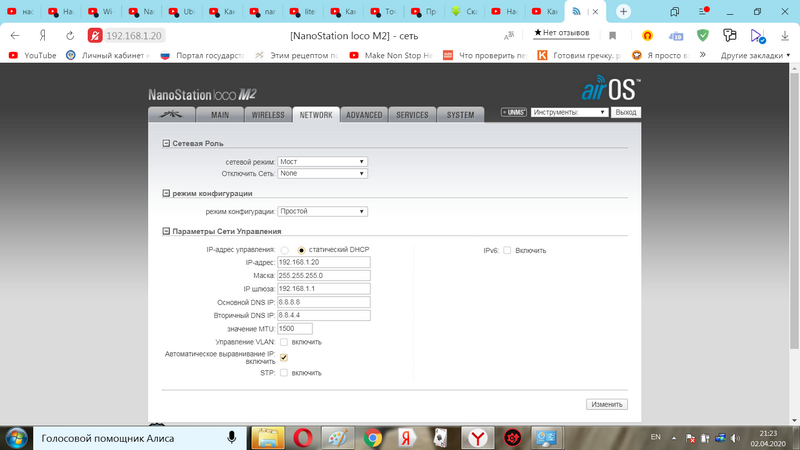The height and width of the screenshot is (450, 800).
Task: Open the SYSTEM tab
Action: point(460,115)
